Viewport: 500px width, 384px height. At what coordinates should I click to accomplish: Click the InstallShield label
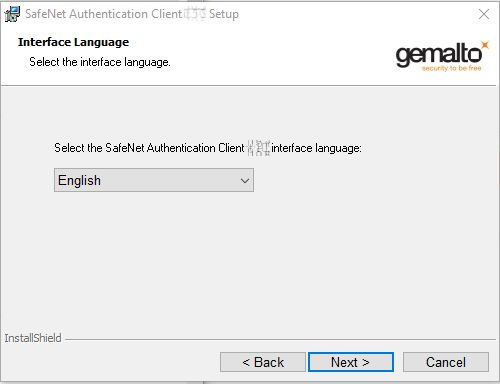[33, 338]
